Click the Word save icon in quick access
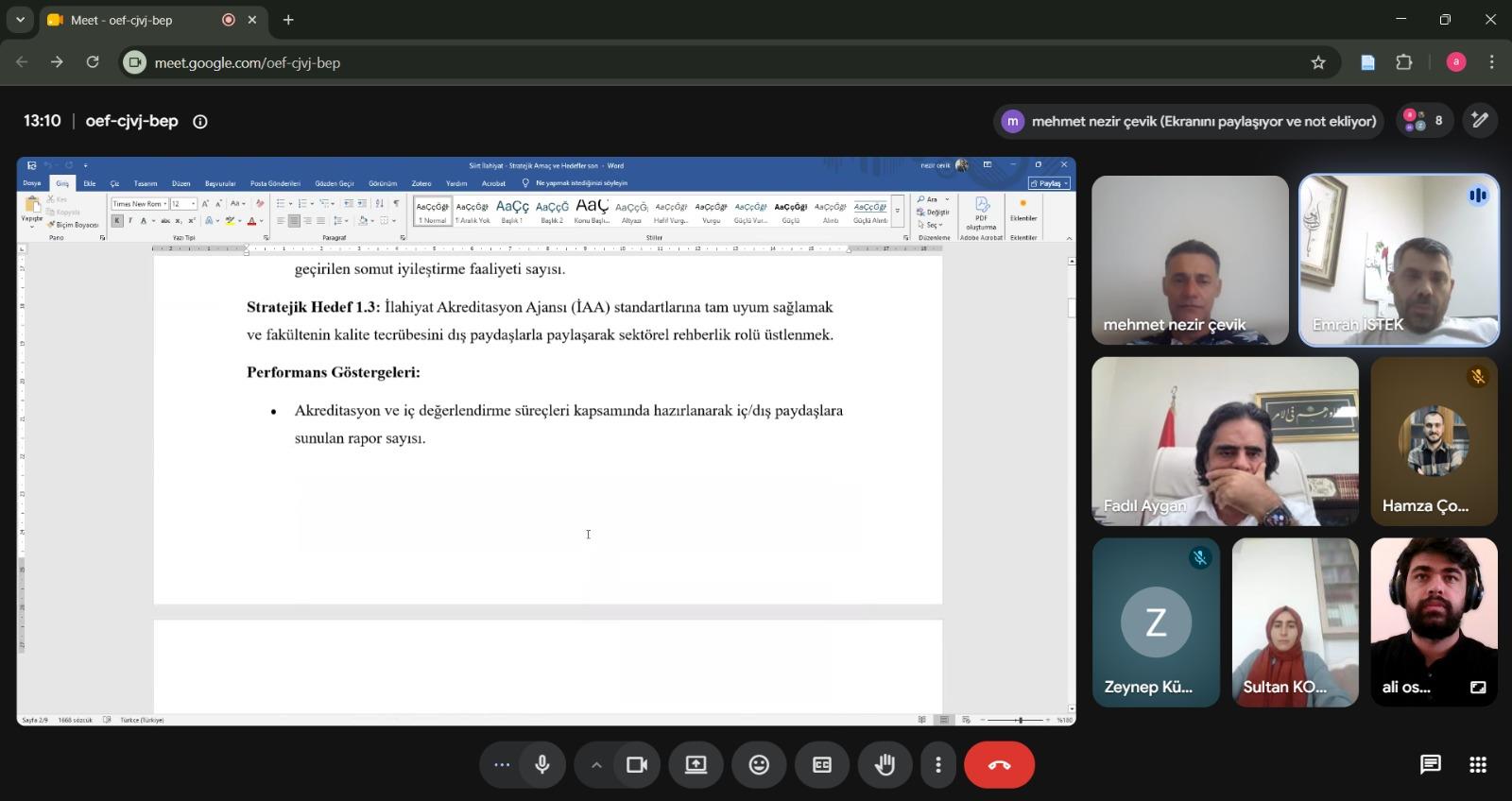1512x801 pixels. coord(32,165)
